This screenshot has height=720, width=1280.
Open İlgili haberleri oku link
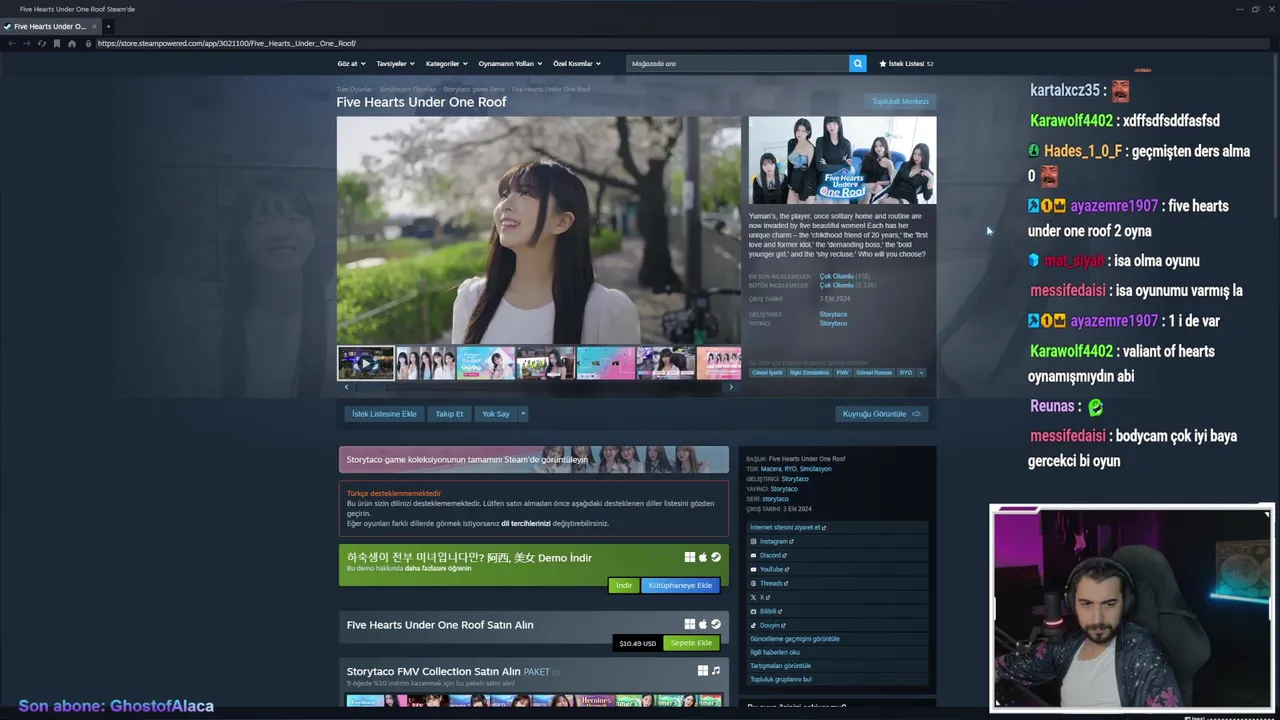(x=775, y=652)
